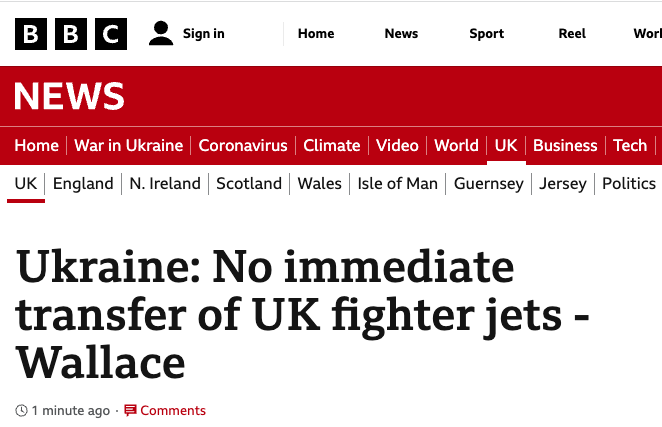Choose Isle of Man sub-section

click(397, 183)
